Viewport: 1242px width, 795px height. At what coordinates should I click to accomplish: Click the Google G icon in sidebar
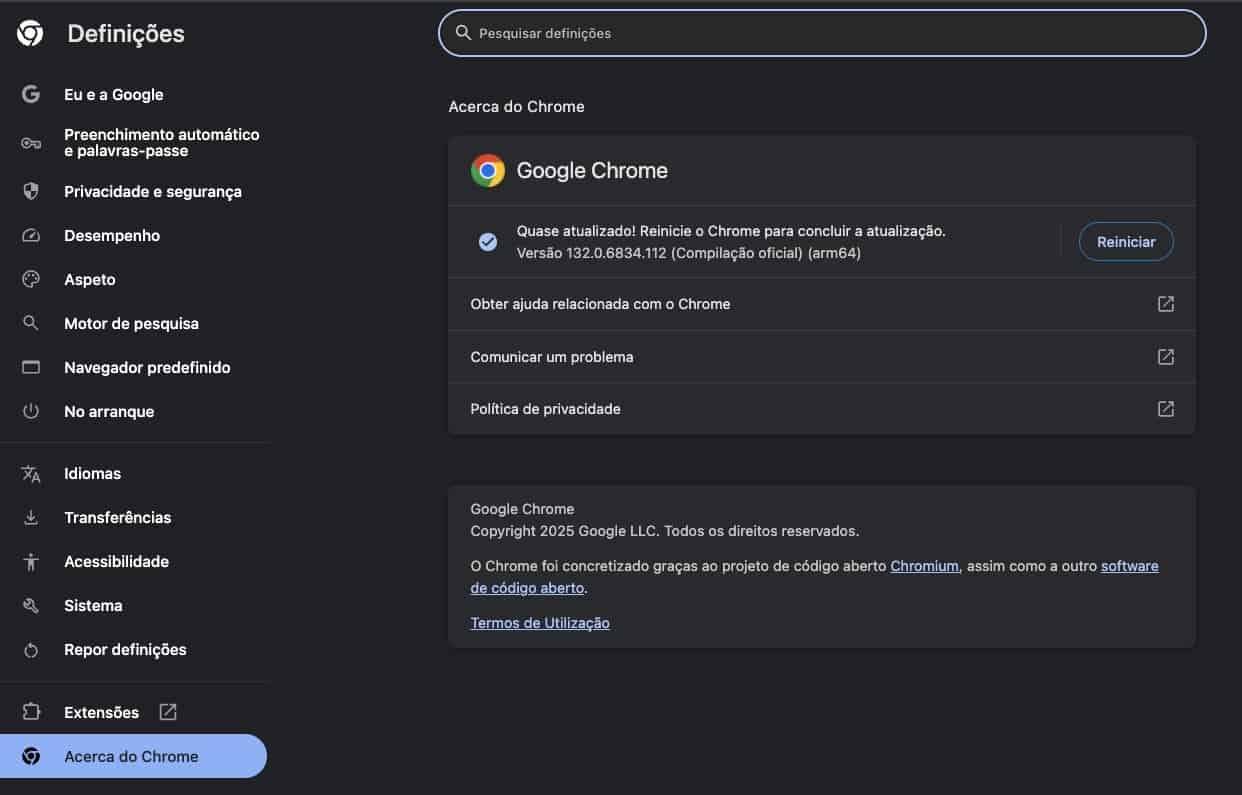point(31,94)
